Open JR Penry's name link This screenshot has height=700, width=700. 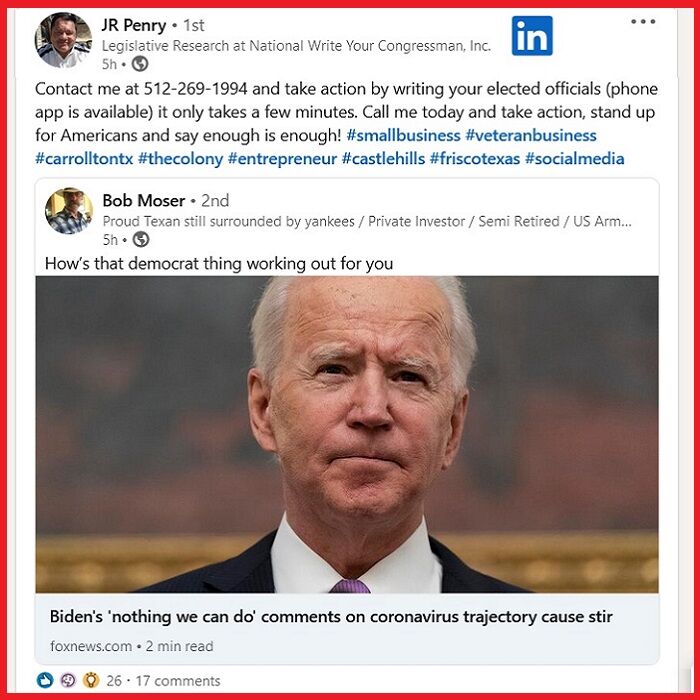pos(133,25)
